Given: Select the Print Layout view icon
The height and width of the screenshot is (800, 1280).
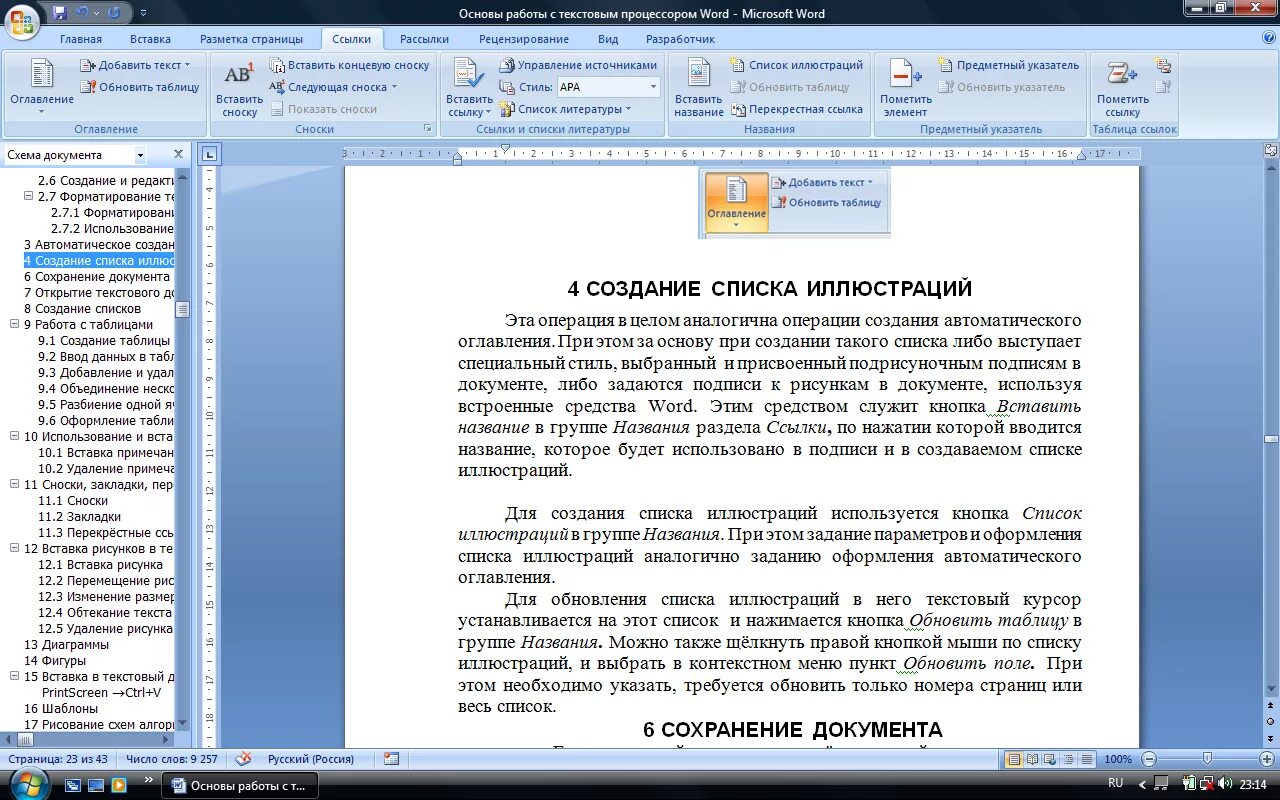Looking at the screenshot, I should (1015, 759).
